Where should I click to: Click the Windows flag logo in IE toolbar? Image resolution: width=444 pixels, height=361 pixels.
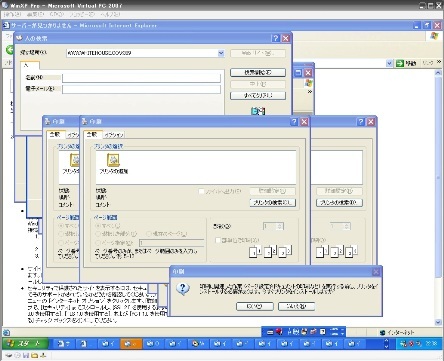tap(434, 36)
